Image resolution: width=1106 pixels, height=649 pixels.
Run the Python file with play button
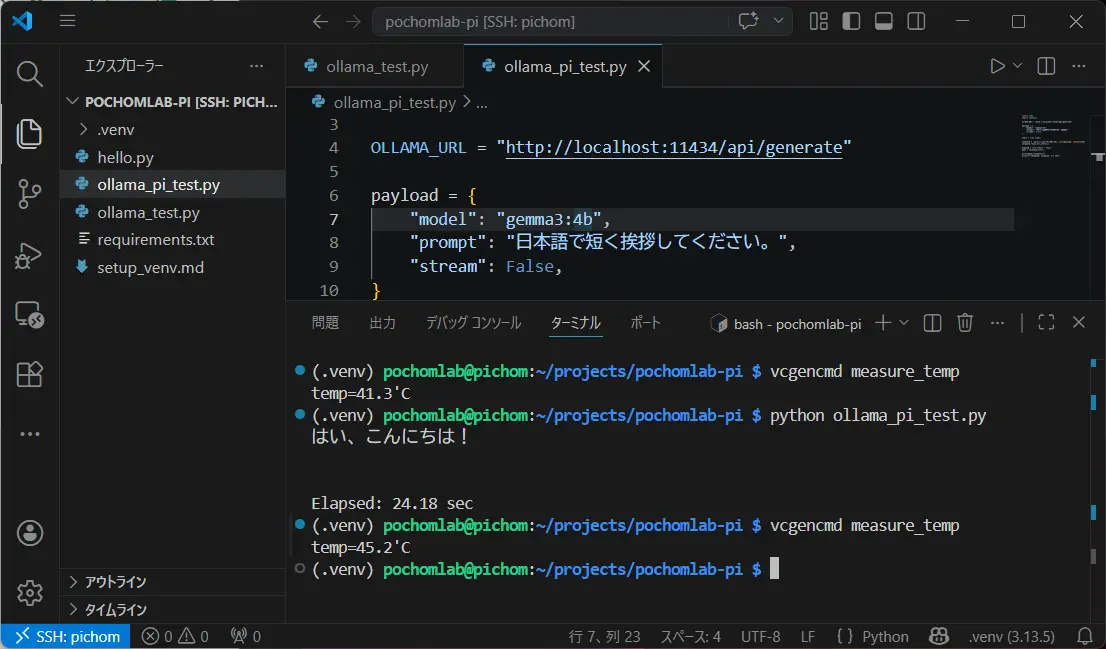click(997, 66)
